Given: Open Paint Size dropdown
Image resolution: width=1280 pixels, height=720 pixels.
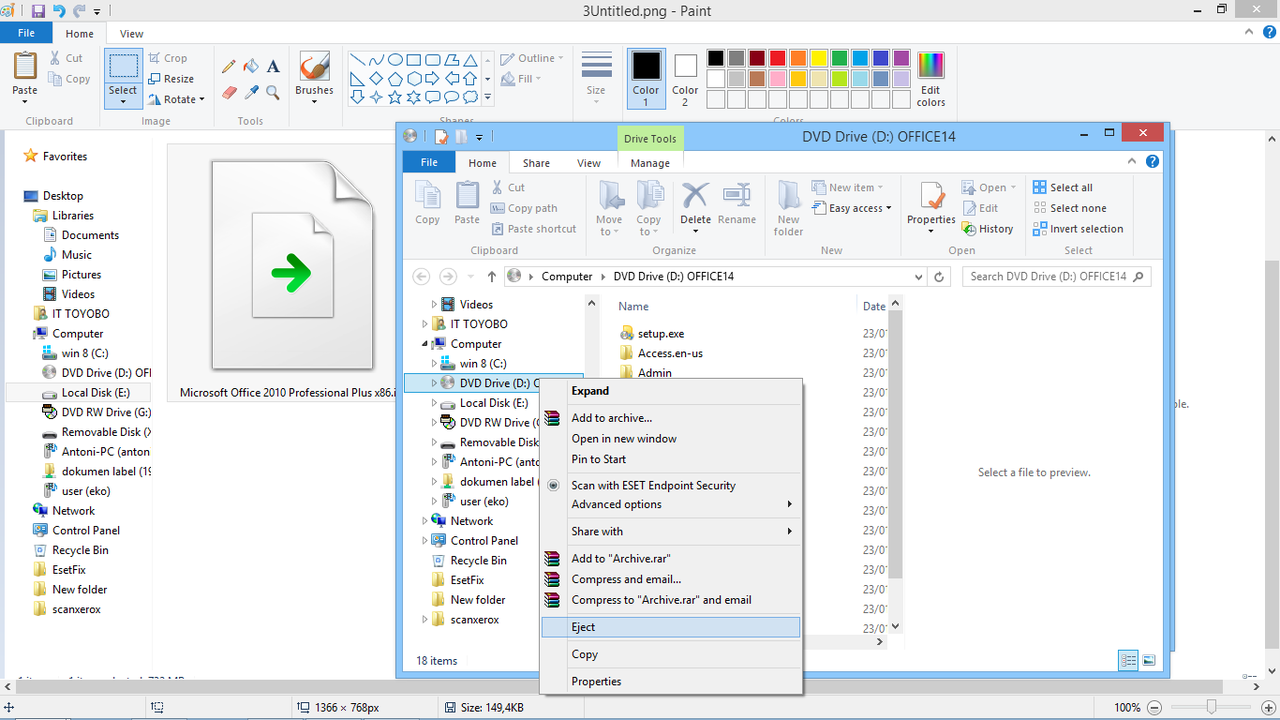Looking at the screenshot, I should pyautogui.click(x=596, y=76).
